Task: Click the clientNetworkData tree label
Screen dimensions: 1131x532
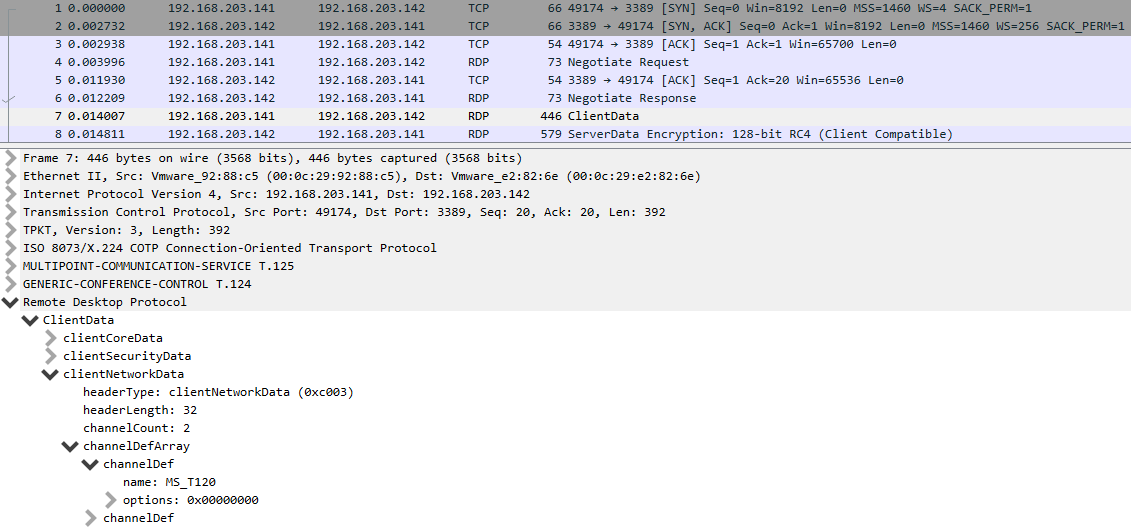Action: pyautogui.click(x=123, y=374)
